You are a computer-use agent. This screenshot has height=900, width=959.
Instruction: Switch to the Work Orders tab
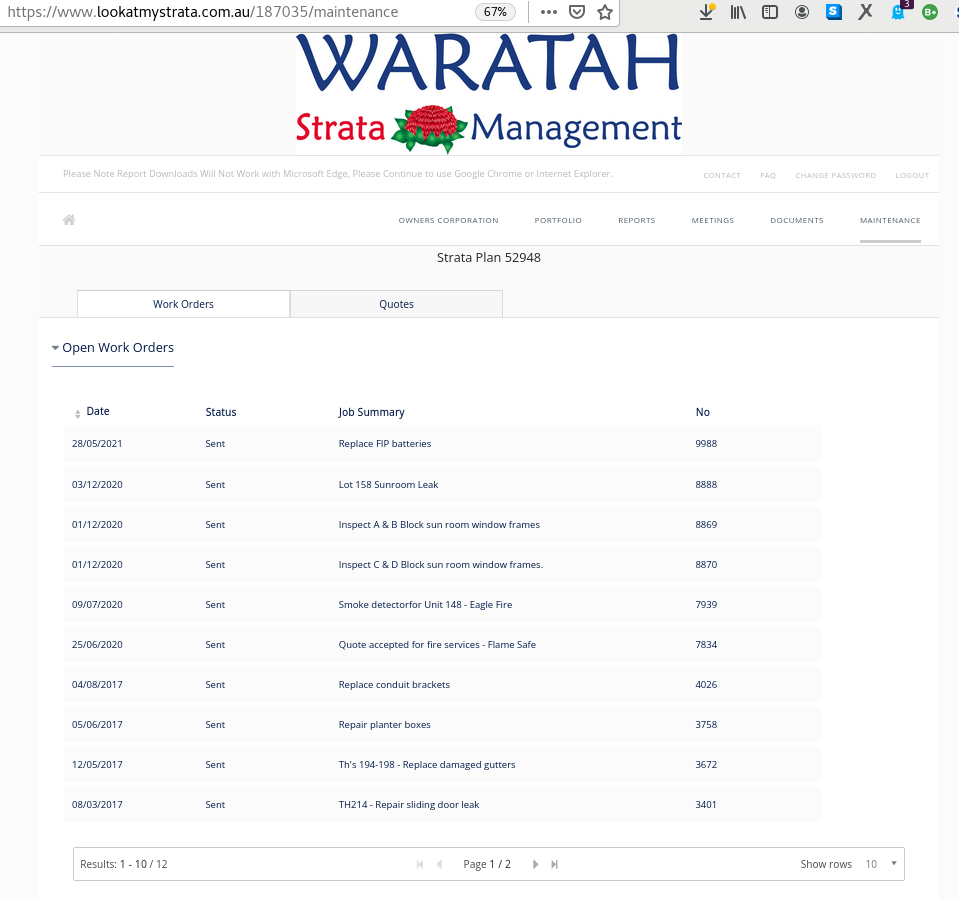click(x=183, y=304)
